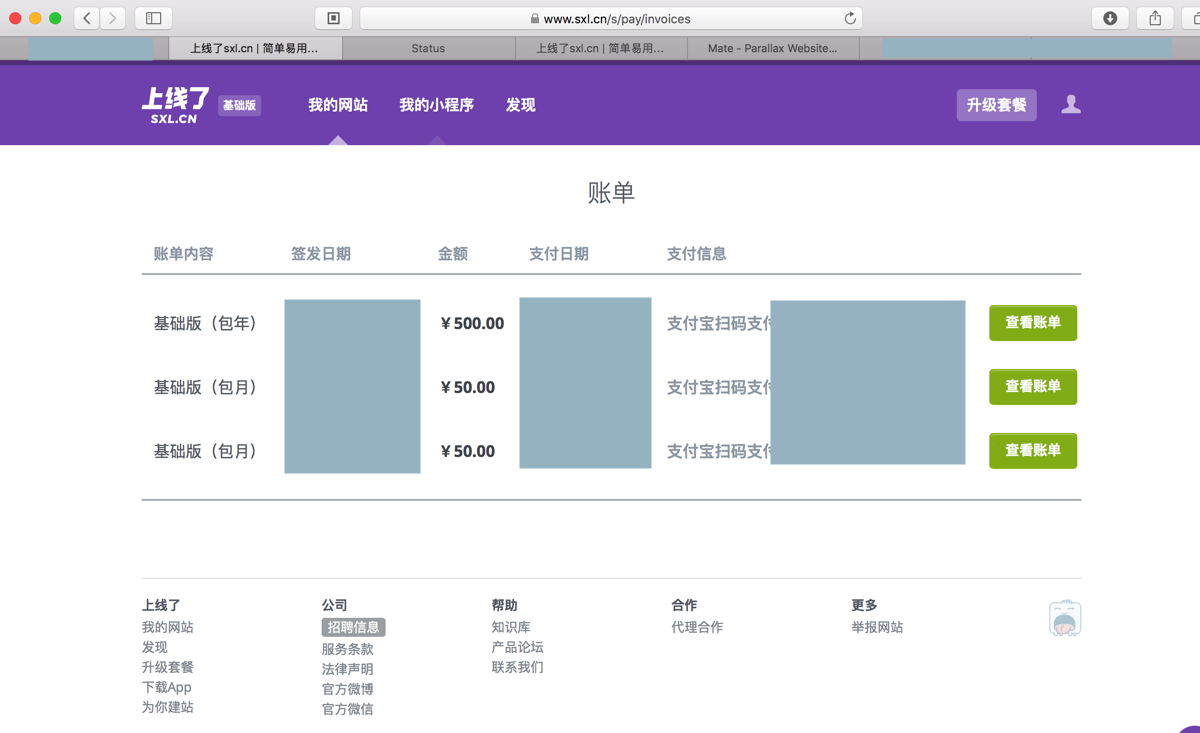1200x733 pixels.
Task: Open footer link 下载App
Action: pos(167,687)
